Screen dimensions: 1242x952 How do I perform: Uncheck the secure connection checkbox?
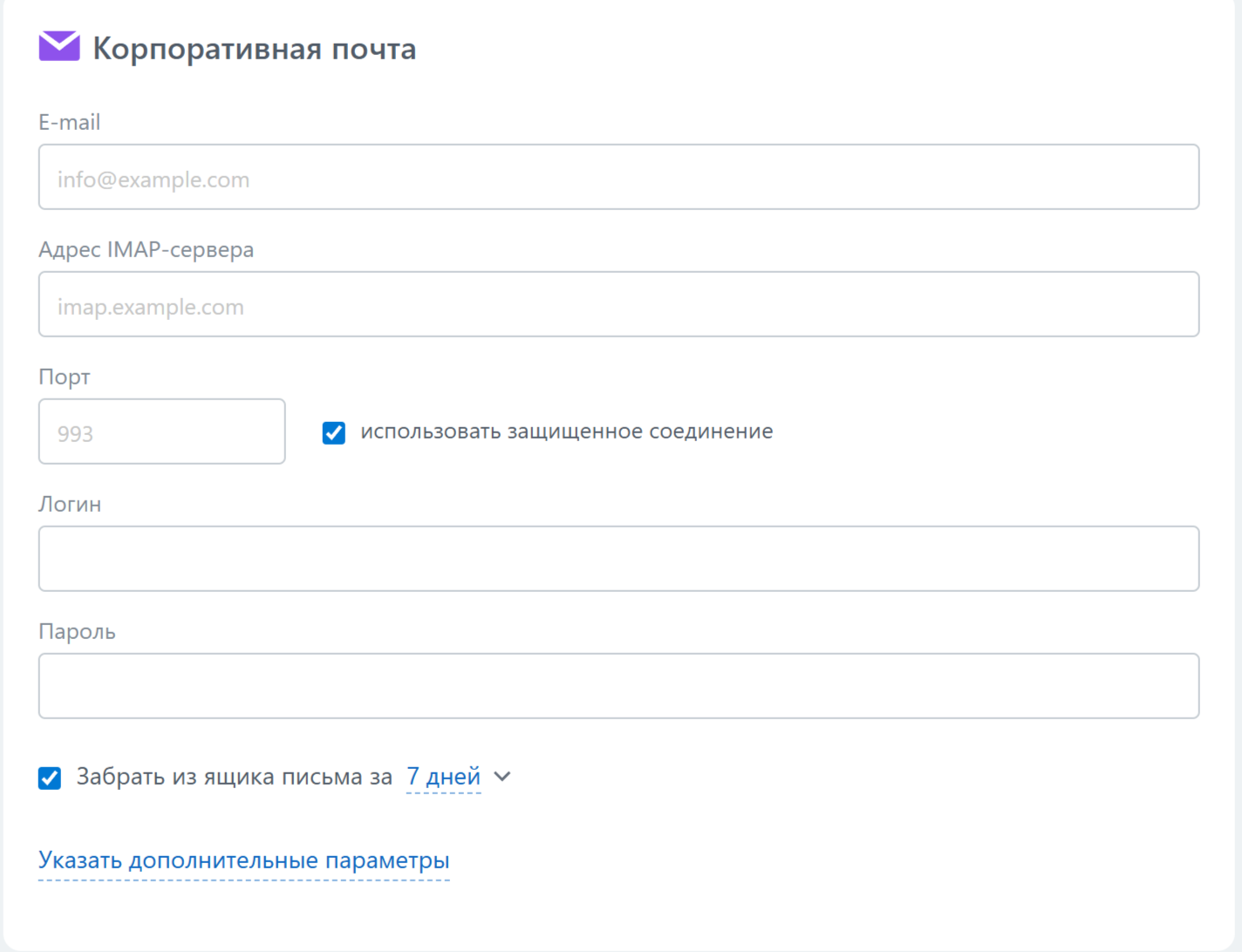point(333,432)
